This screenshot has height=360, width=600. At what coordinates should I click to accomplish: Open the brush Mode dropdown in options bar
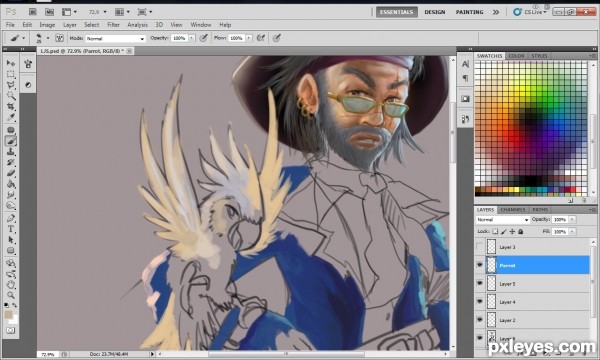116,38
